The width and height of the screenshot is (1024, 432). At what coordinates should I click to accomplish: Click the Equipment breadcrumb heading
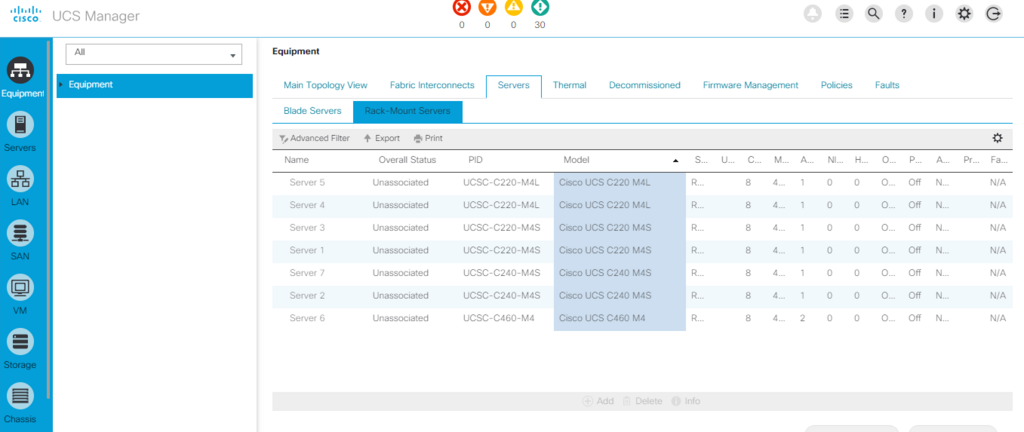click(x=296, y=51)
